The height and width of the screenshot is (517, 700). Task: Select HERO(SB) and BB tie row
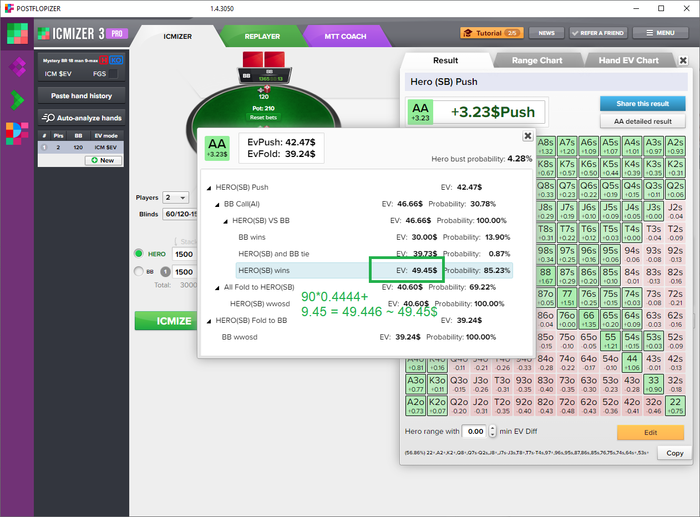click(374, 254)
